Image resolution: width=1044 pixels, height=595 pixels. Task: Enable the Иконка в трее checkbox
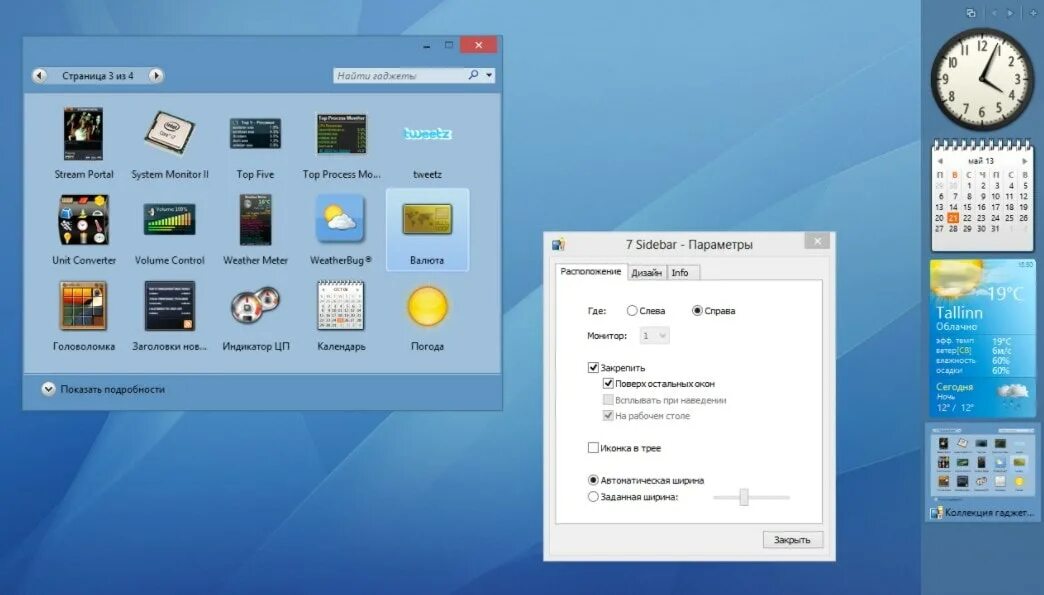593,448
